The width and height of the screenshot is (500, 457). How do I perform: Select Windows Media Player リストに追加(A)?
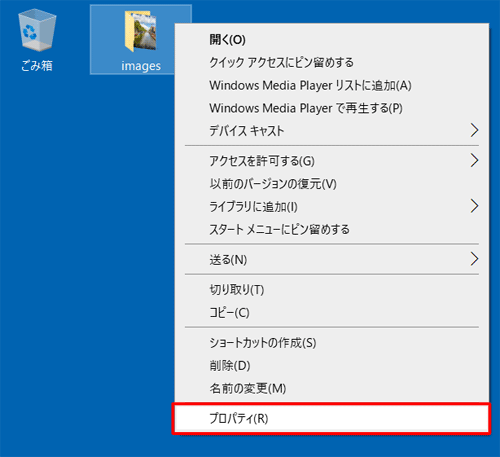click(x=332, y=85)
